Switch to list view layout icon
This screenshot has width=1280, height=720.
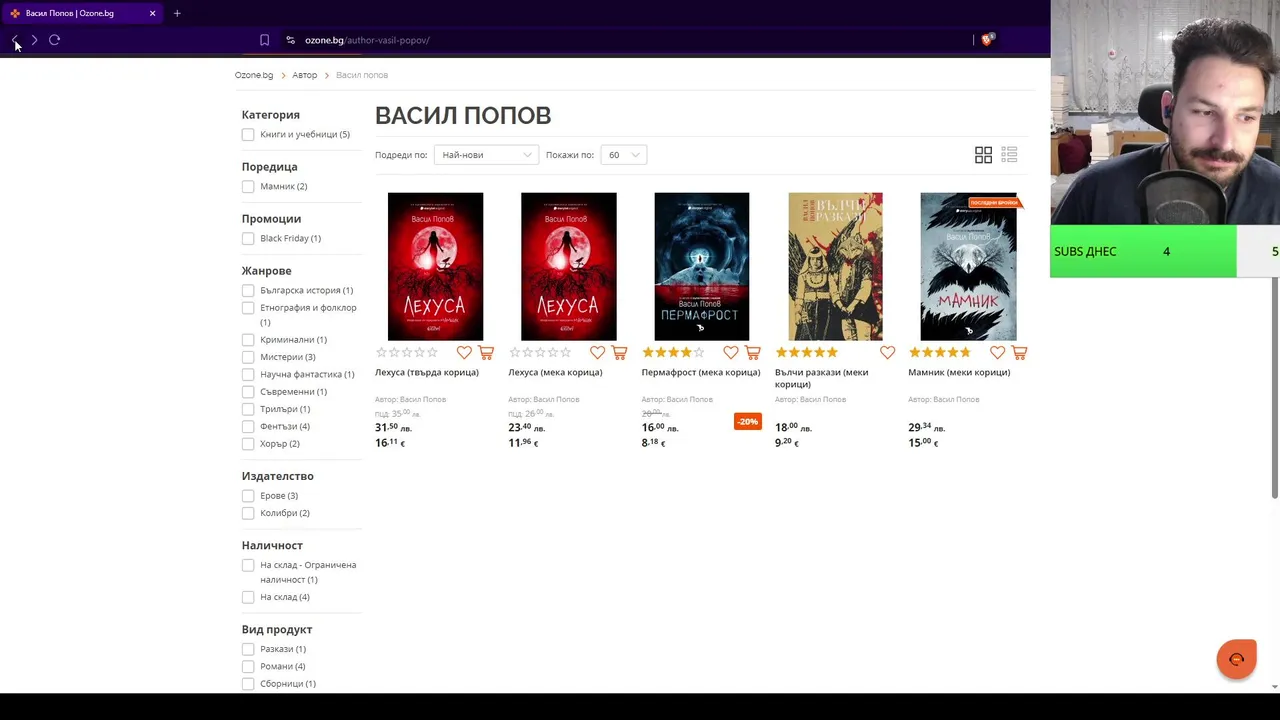[x=1009, y=155]
